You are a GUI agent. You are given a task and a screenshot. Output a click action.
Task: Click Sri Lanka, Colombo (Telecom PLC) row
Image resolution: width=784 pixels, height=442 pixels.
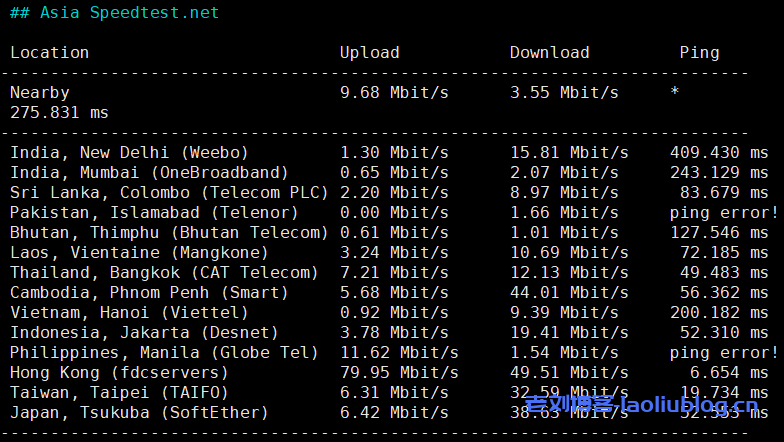(x=169, y=193)
